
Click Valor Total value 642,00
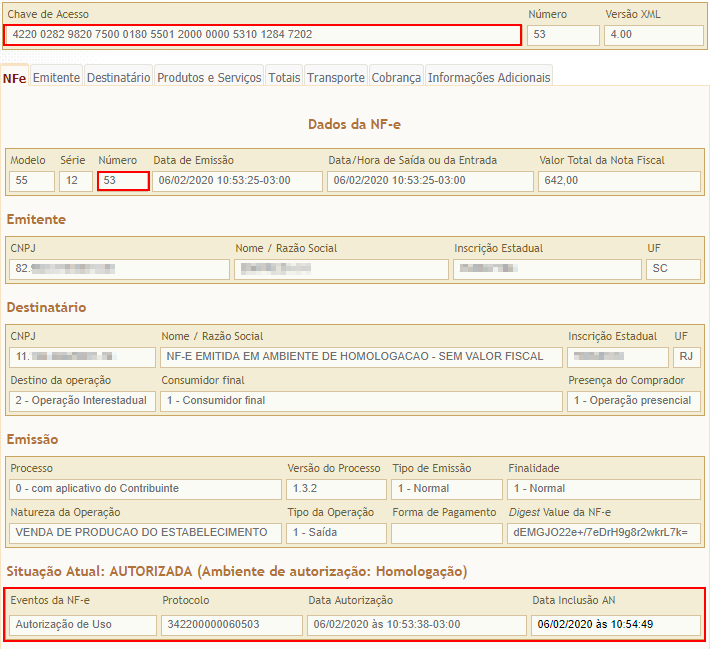(x=619, y=181)
